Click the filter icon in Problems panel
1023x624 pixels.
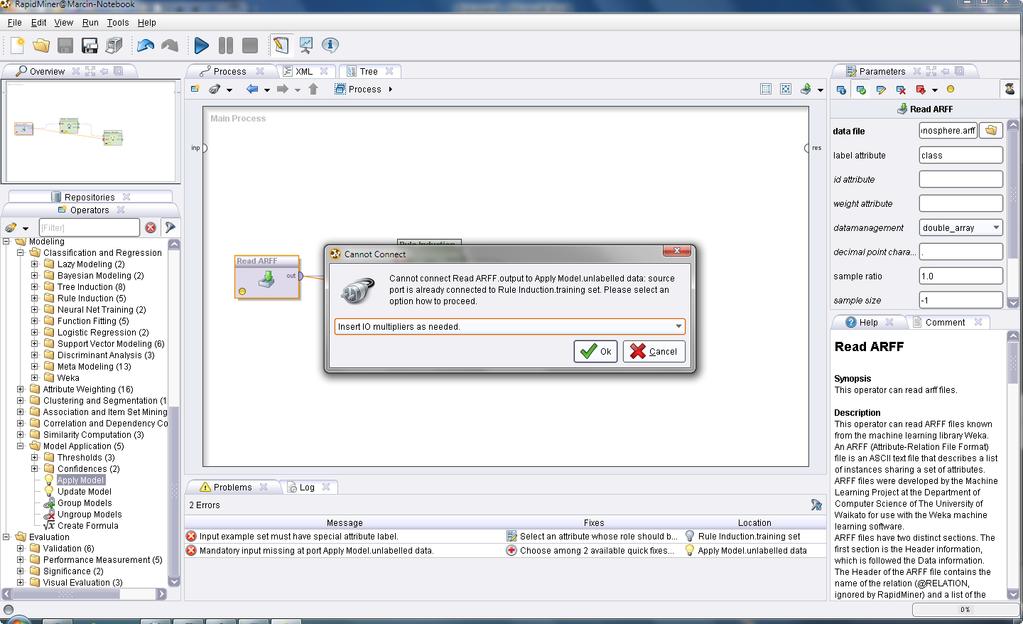point(816,505)
